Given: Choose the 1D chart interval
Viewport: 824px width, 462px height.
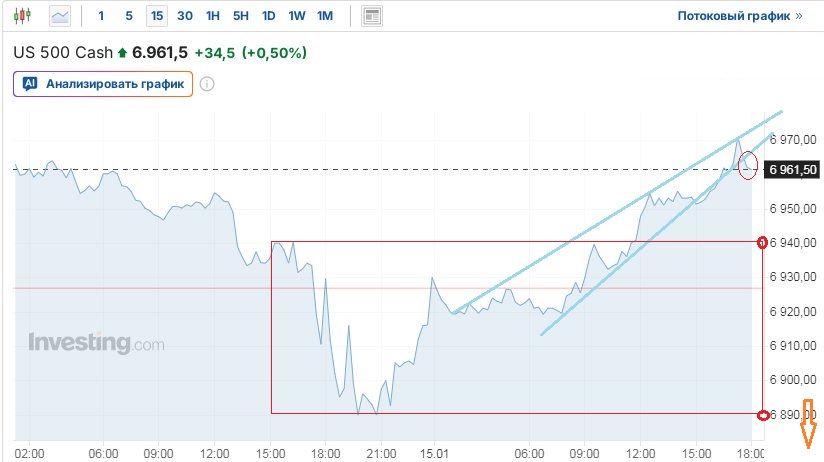Looking at the screenshot, I should (x=269, y=16).
